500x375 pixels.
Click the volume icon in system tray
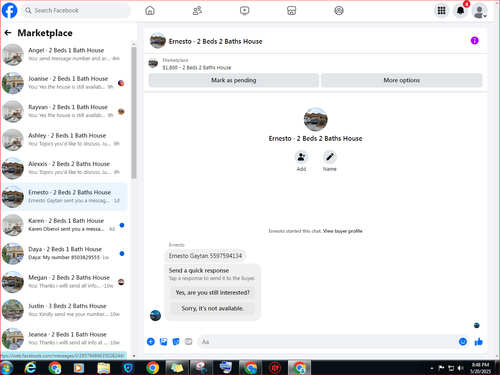click(x=461, y=368)
